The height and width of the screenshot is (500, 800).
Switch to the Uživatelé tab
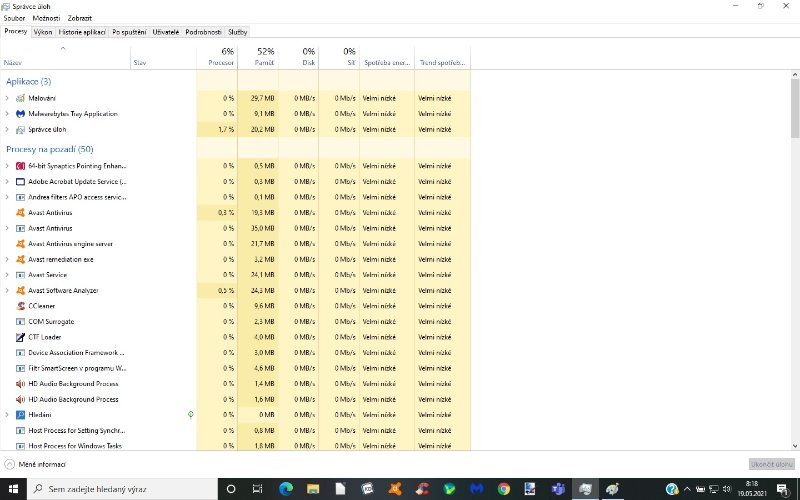(166, 32)
